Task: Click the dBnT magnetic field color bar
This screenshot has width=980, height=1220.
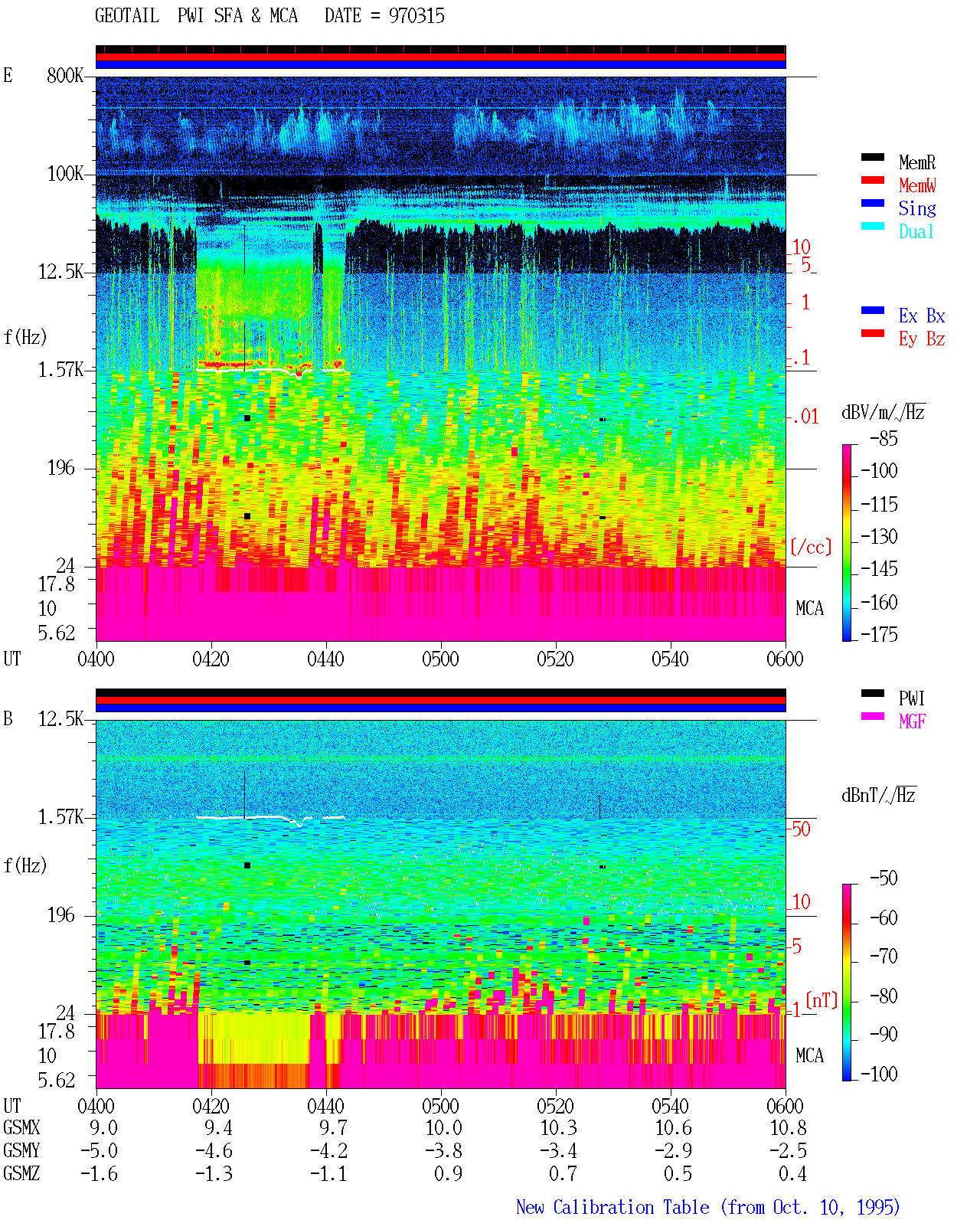Action: [x=846, y=982]
